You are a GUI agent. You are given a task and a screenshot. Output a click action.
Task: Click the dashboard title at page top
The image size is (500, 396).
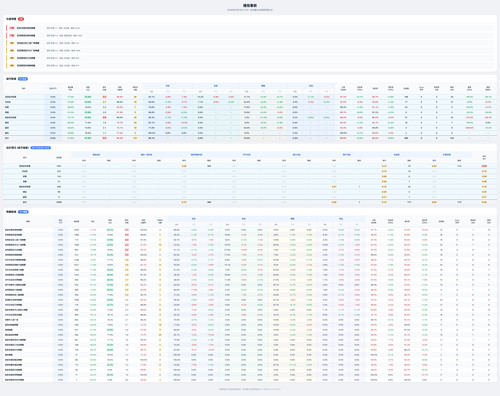tap(250, 5)
